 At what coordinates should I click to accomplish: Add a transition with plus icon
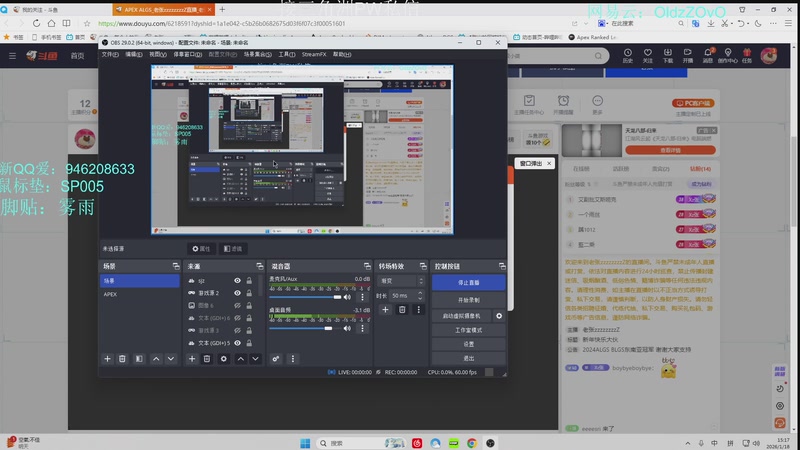pyautogui.click(x=385, y=310)
